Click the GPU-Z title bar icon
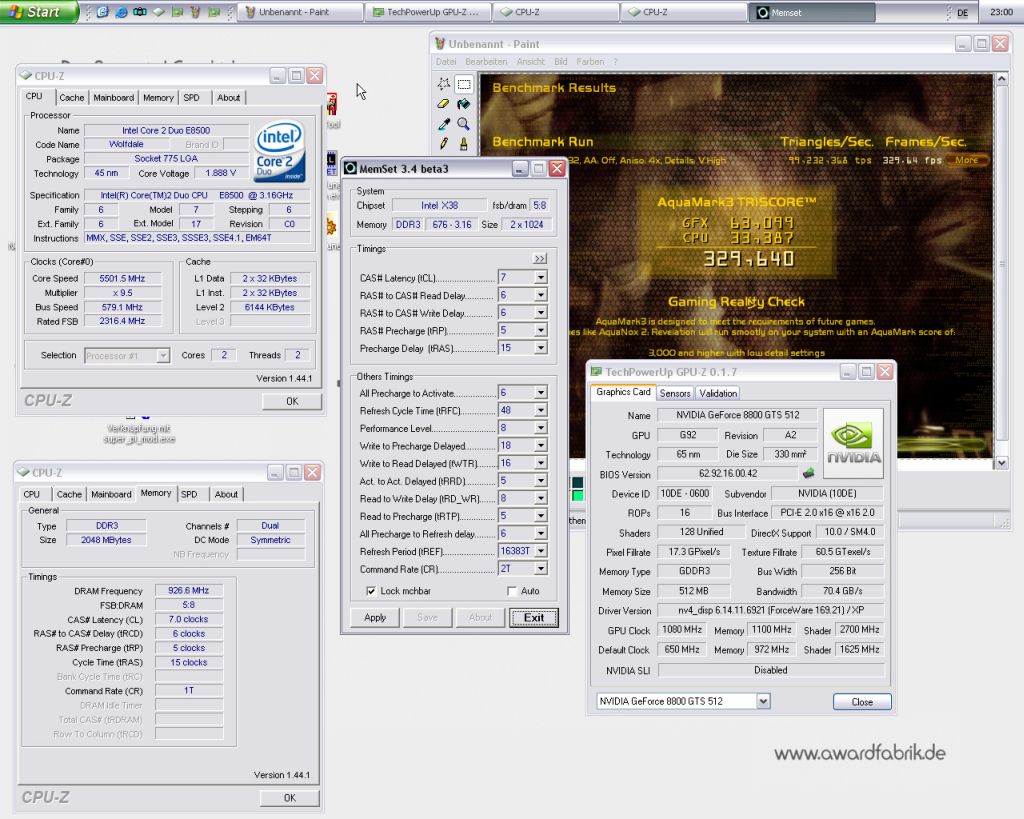Screen dimensions: 1024x819 point(596,372)
